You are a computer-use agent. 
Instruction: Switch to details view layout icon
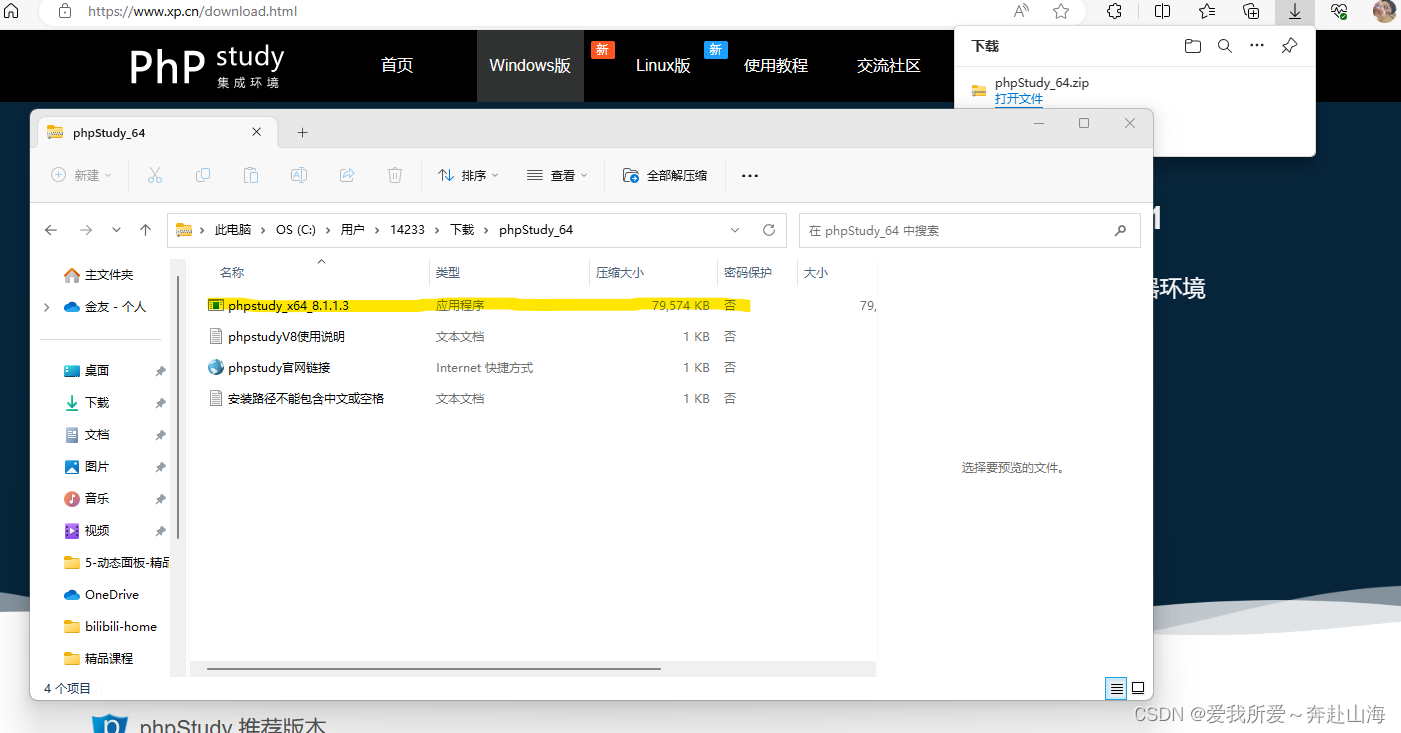click(x=1116, y=688)
